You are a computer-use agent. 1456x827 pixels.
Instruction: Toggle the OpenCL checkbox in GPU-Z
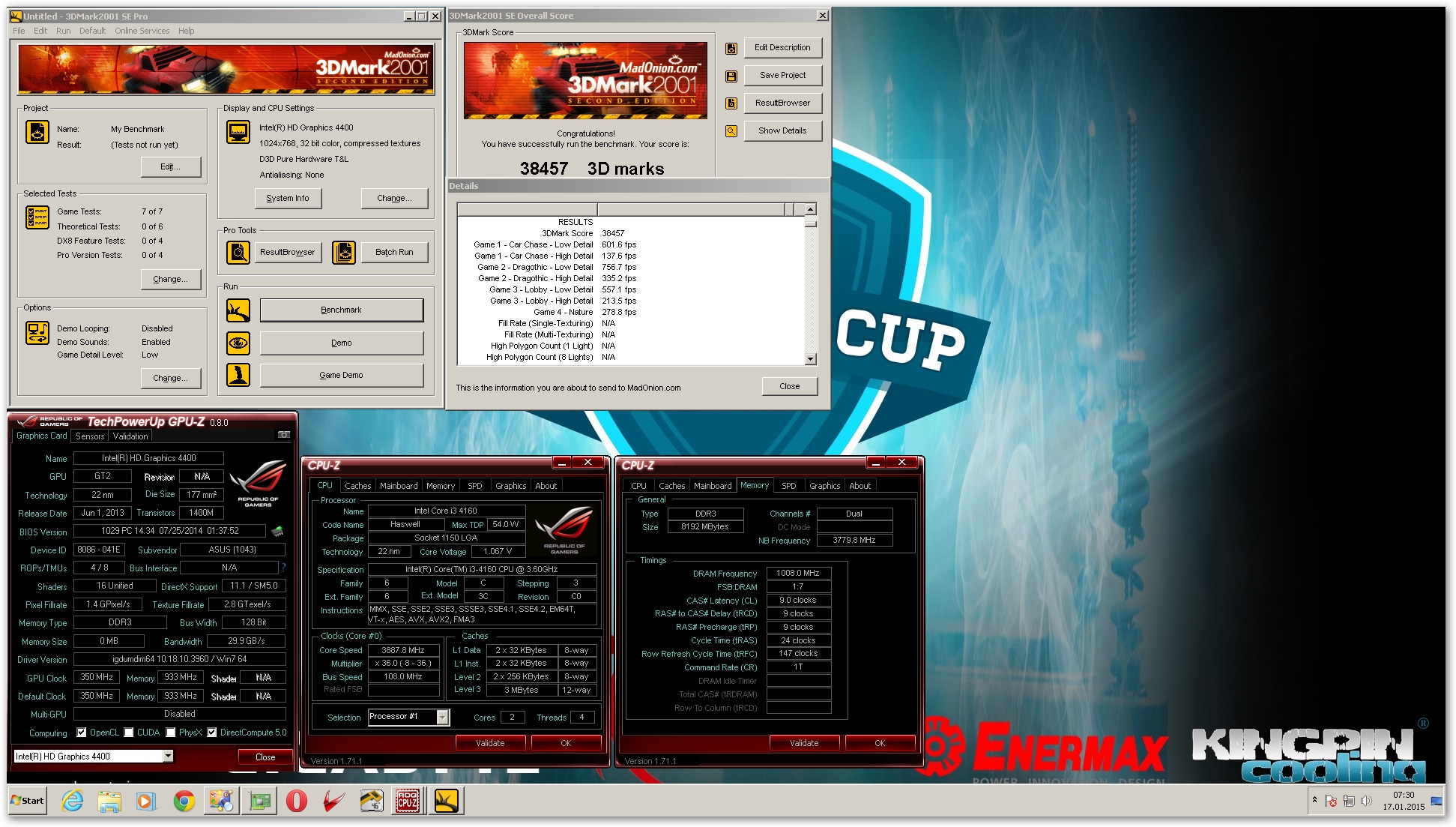click(82, 733)
